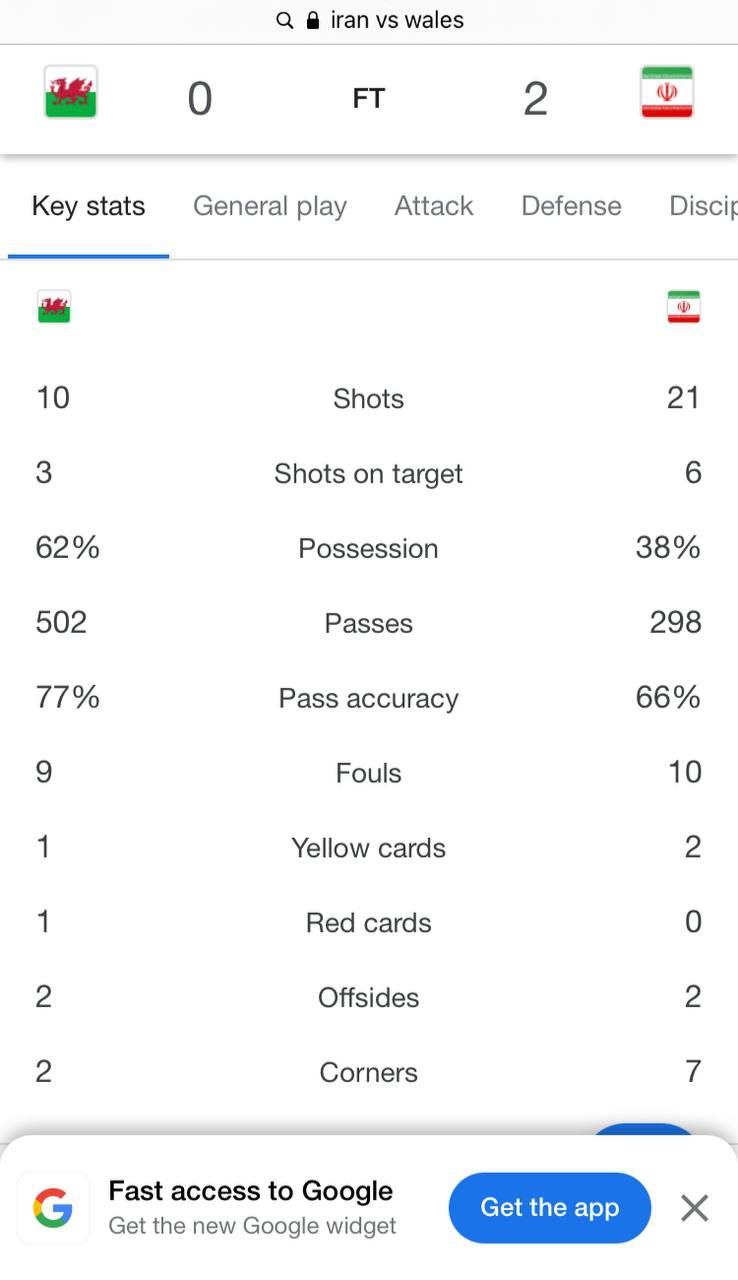Tap the Get the app button
The width and height of the screenshot is (738, 1280).
pyautogui.click(x=550, y=1208)
